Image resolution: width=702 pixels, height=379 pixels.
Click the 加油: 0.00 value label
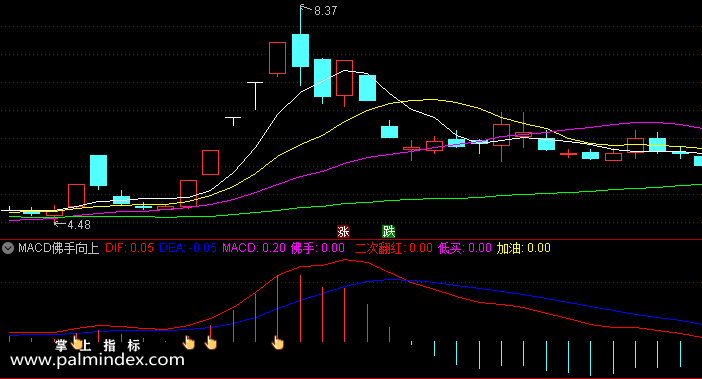523,248
